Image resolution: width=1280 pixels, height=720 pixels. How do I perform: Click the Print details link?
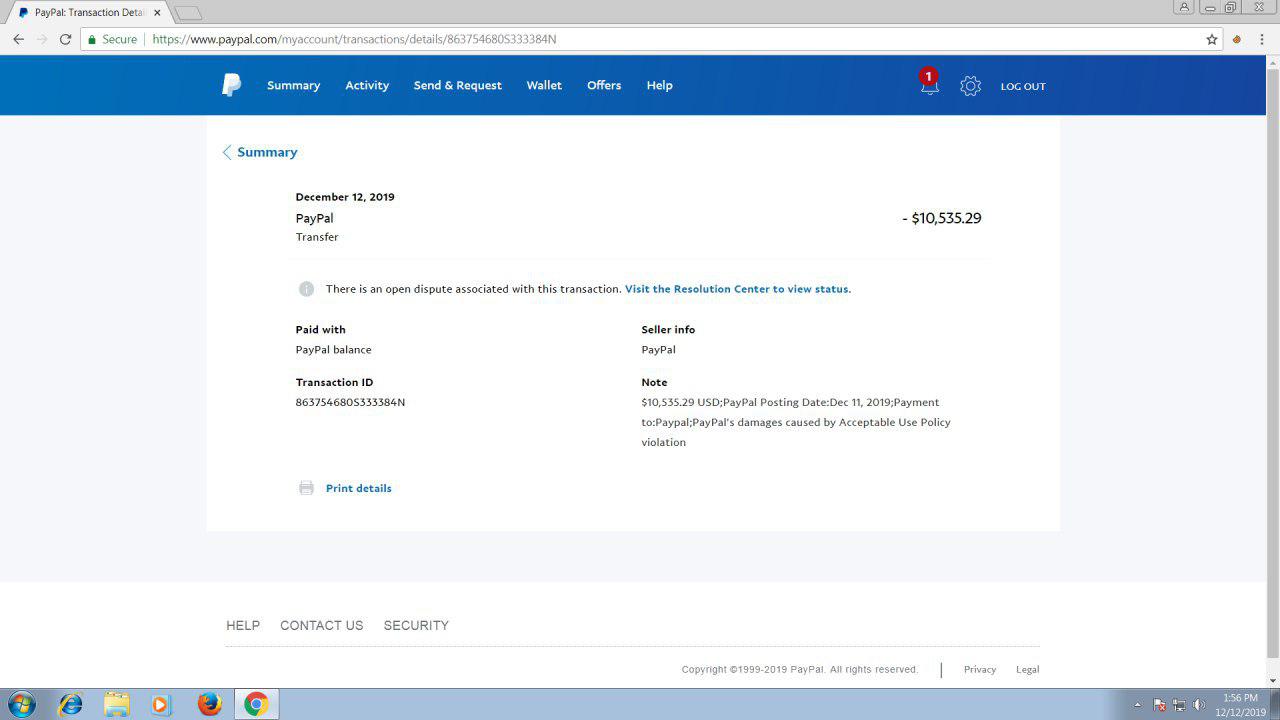[358, 488]
